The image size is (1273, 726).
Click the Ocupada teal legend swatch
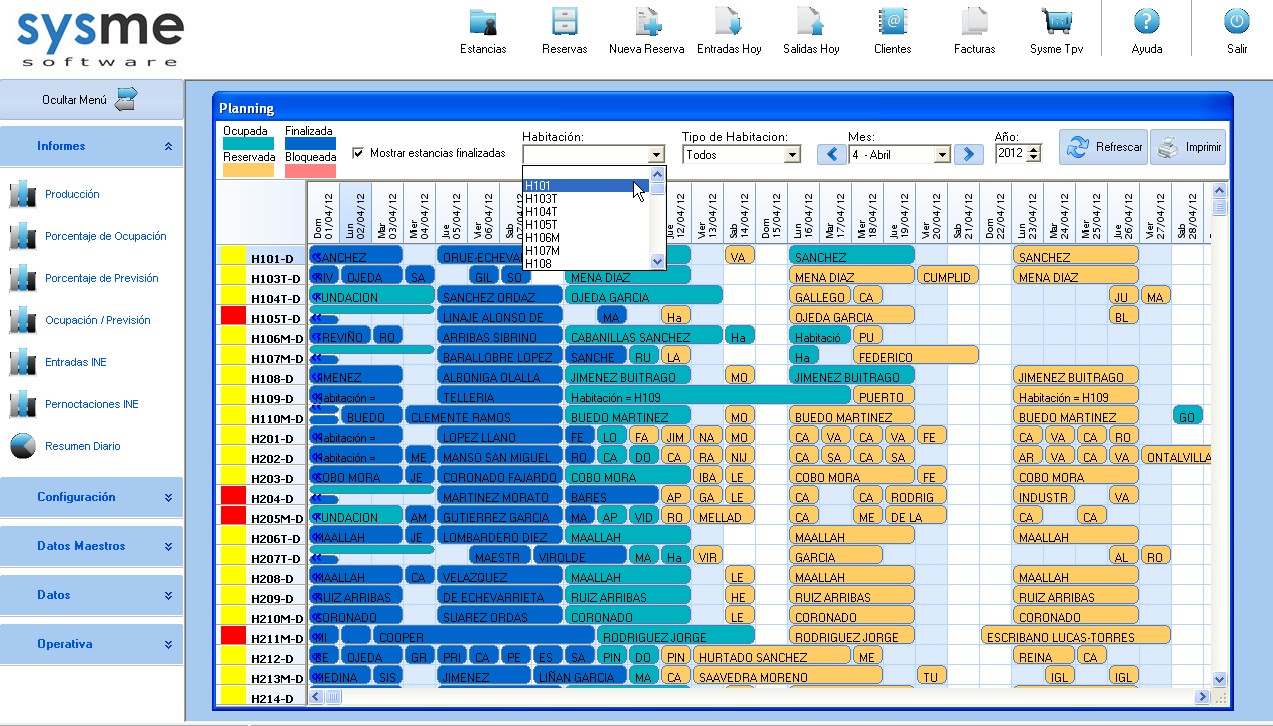click(x=247, y=144)
